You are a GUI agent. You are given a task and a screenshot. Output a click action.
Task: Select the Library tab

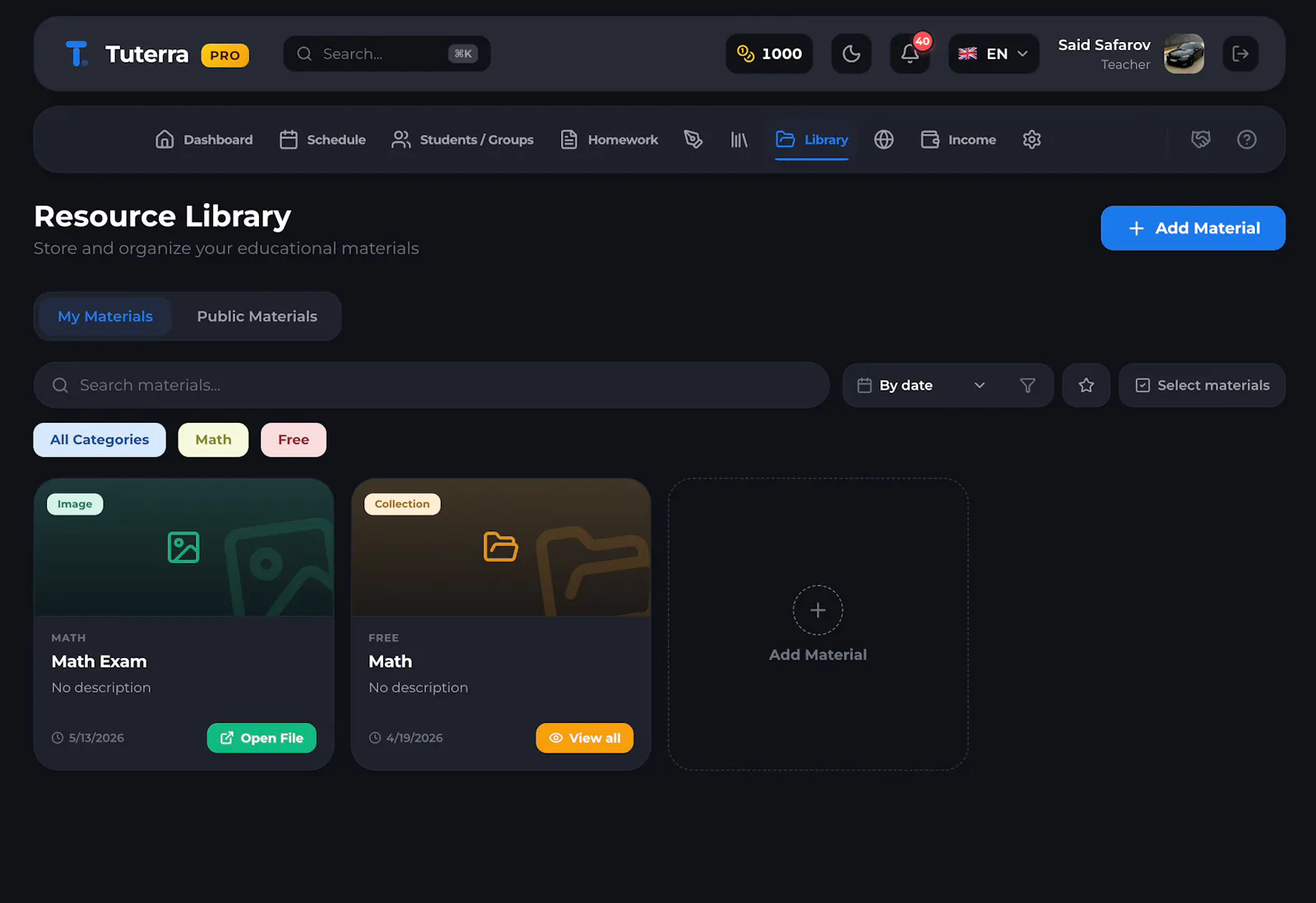pyautogui.click(x=812, y=140)
